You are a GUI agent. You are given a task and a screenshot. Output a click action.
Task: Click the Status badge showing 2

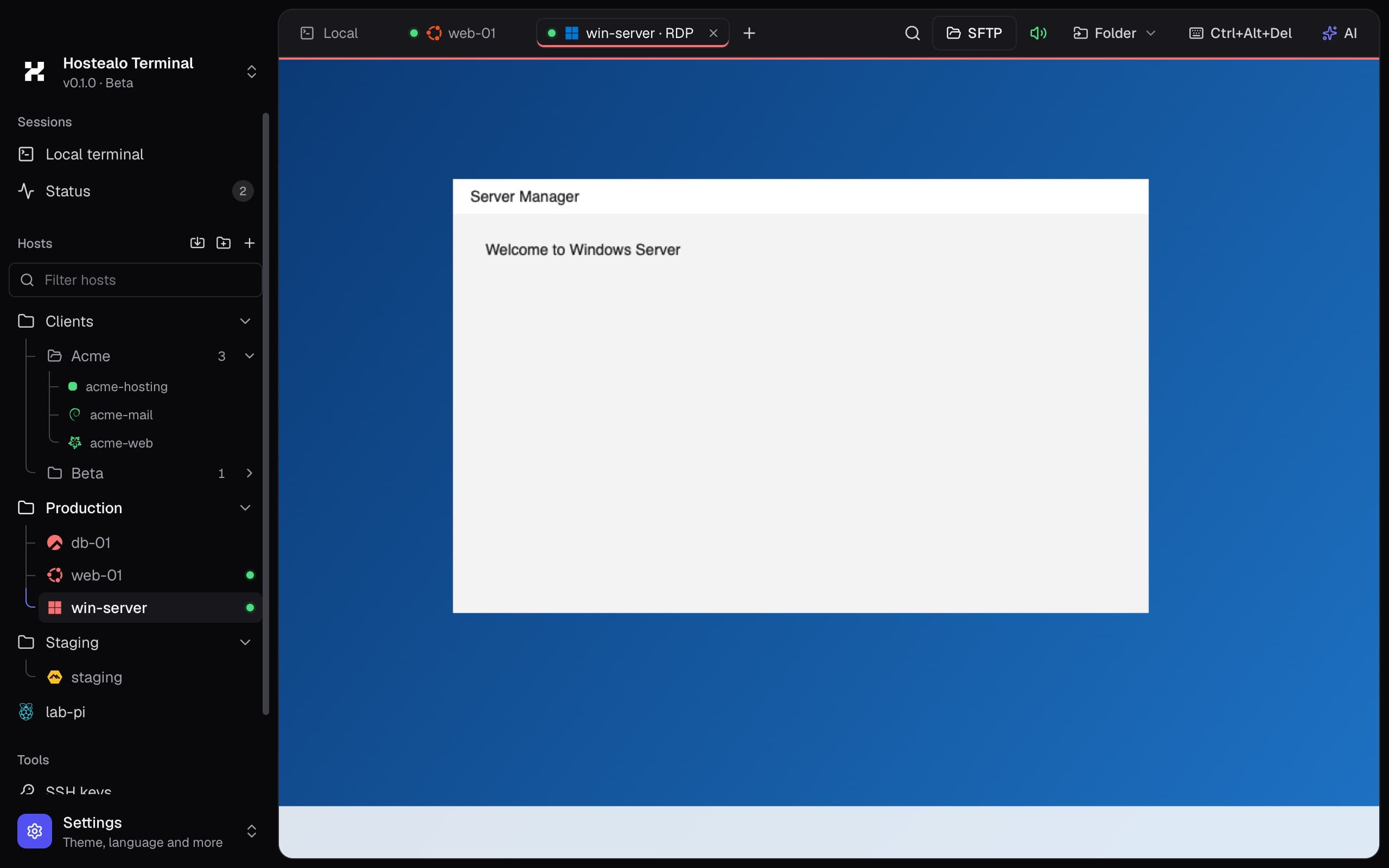(243, 191)
